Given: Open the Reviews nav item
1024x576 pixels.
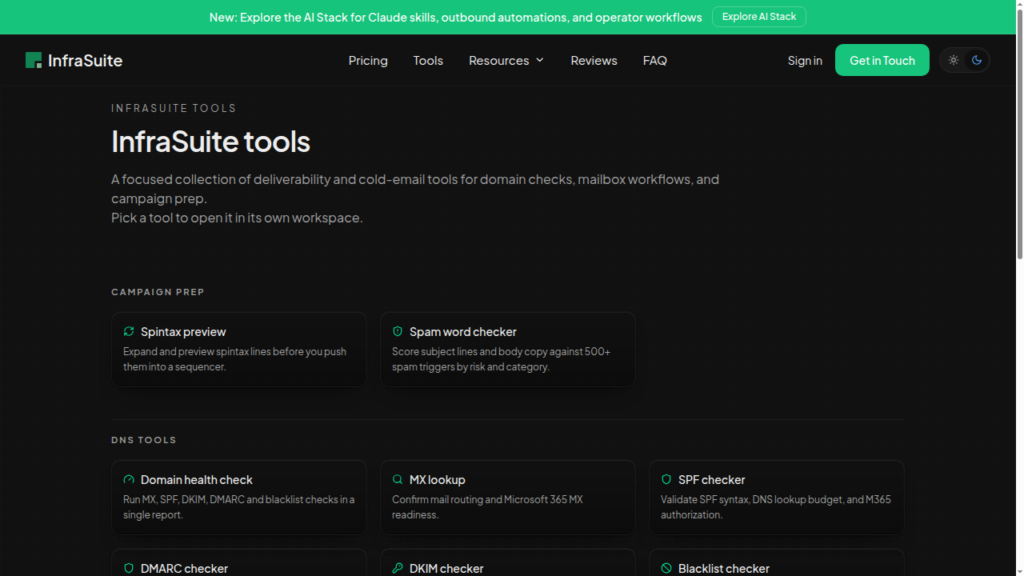Looking at the screenshot, I should pos(594,60).
